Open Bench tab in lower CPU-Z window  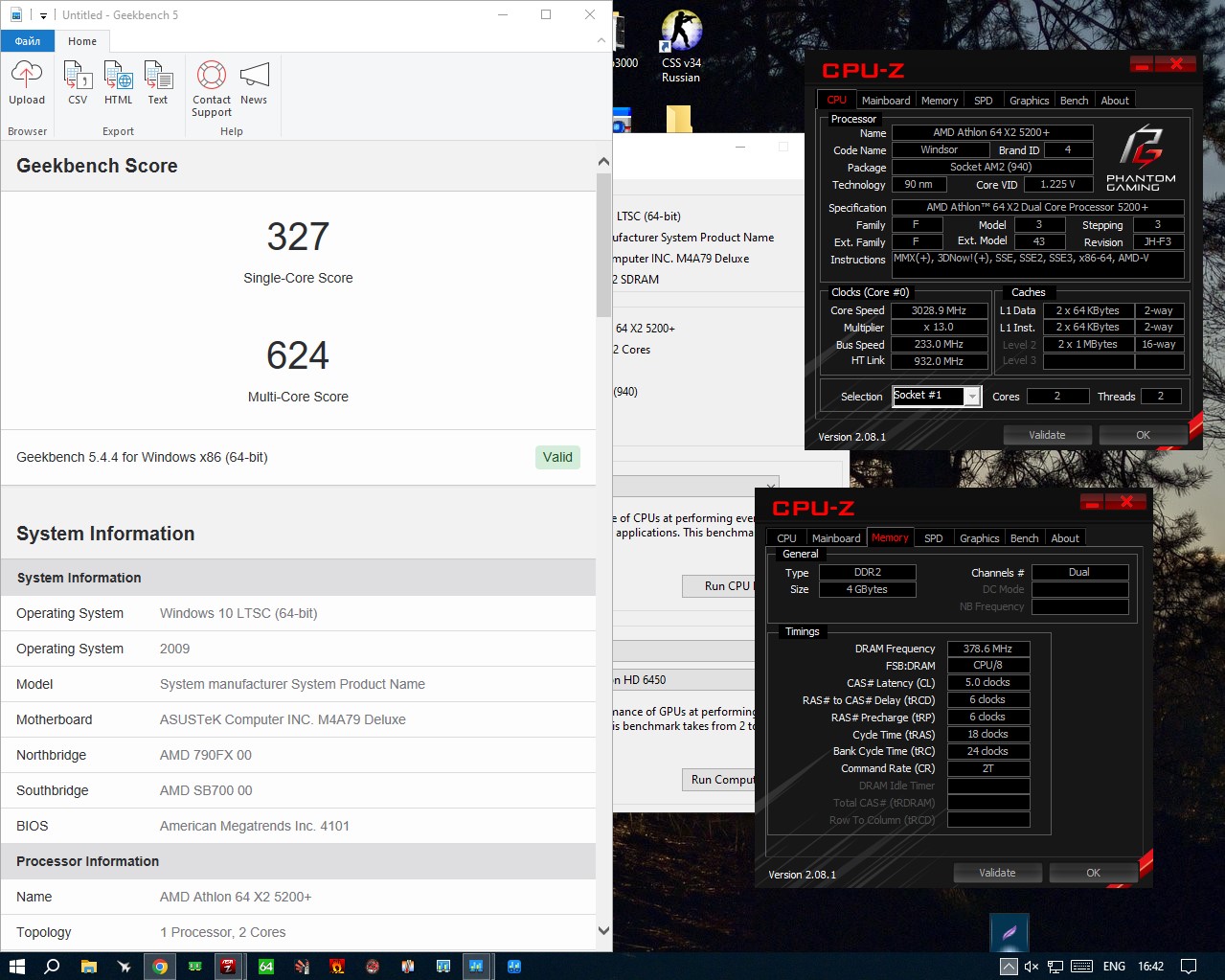(x=1025, y=538)
